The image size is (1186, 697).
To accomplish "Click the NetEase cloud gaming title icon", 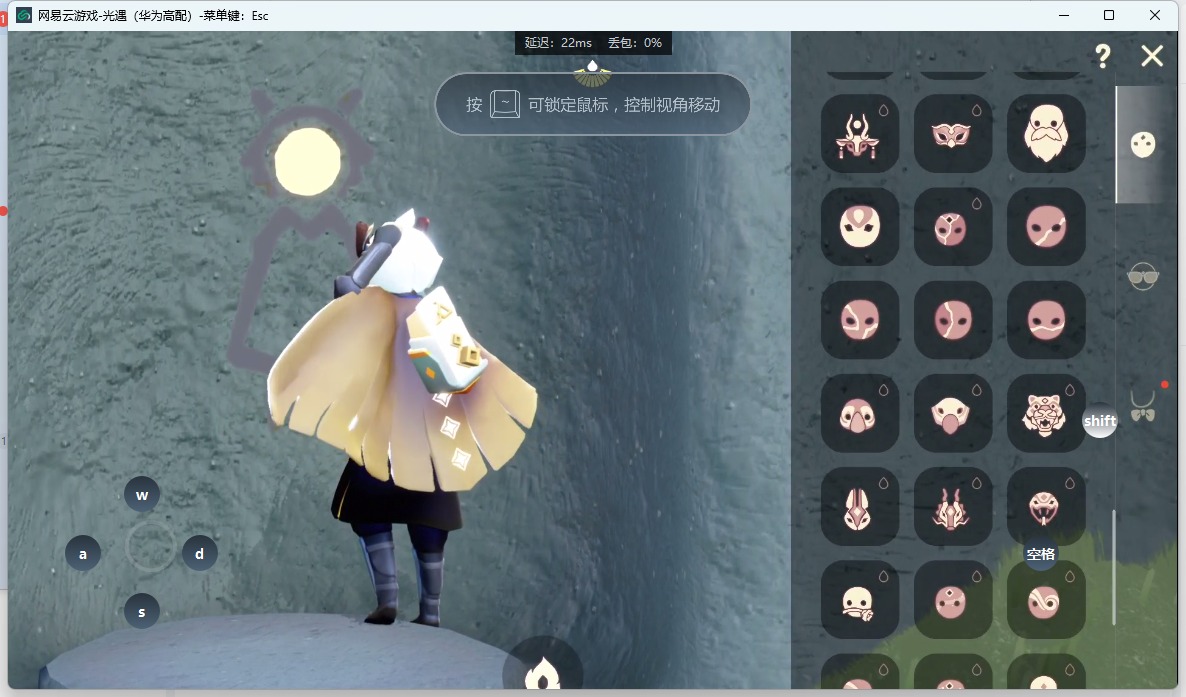I will click(x=24, y=15).
